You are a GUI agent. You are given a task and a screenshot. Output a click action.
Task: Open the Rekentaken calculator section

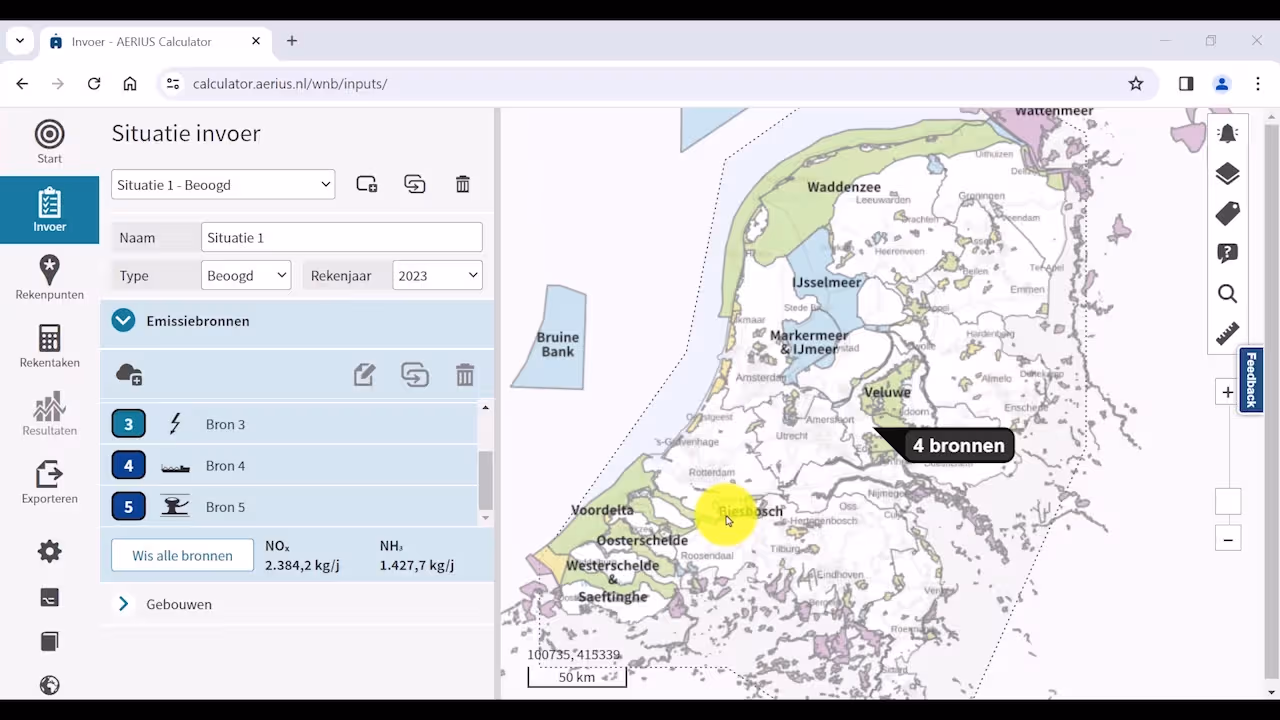click(x=49, y=346)
